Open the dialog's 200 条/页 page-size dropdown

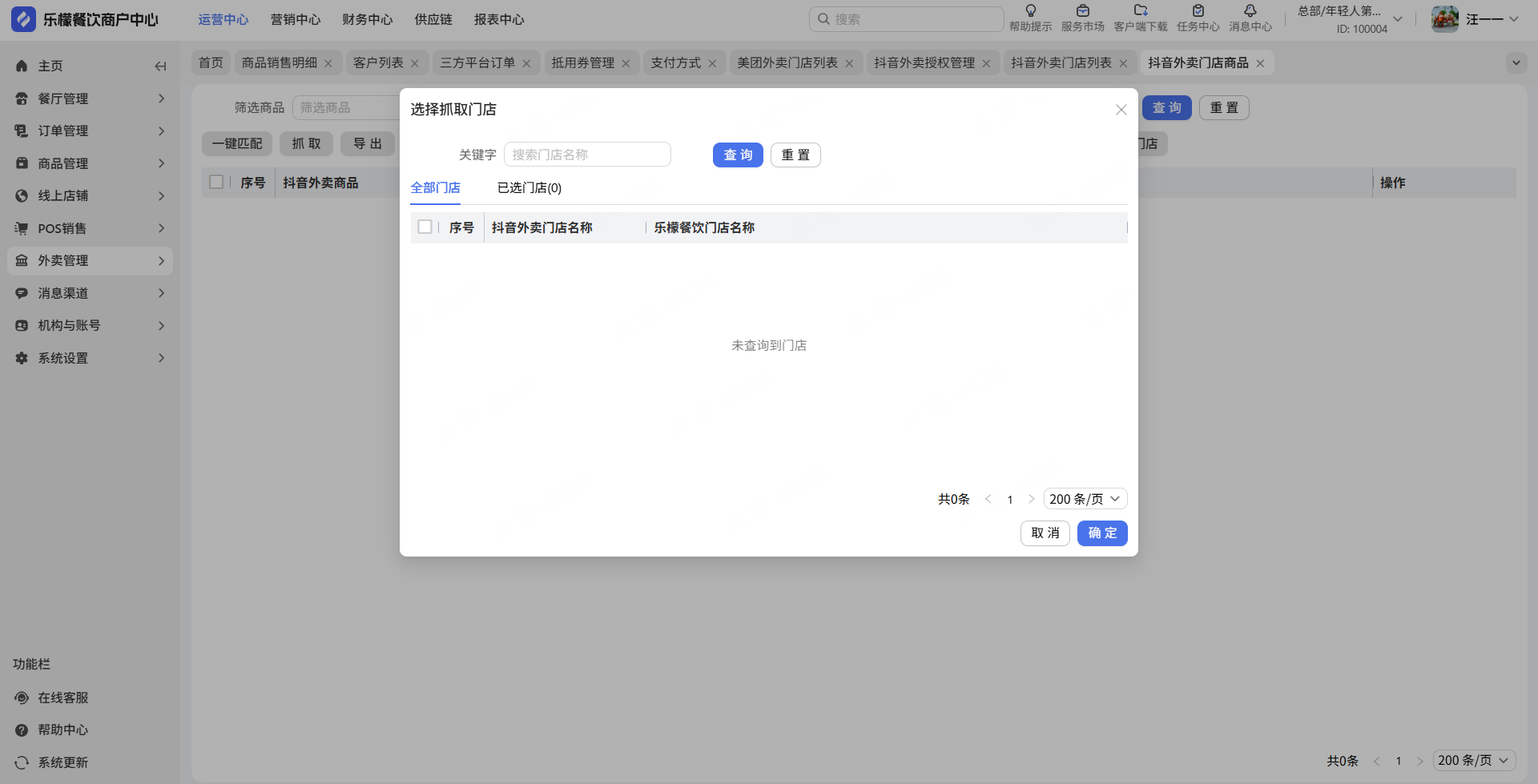point(1085,499)
